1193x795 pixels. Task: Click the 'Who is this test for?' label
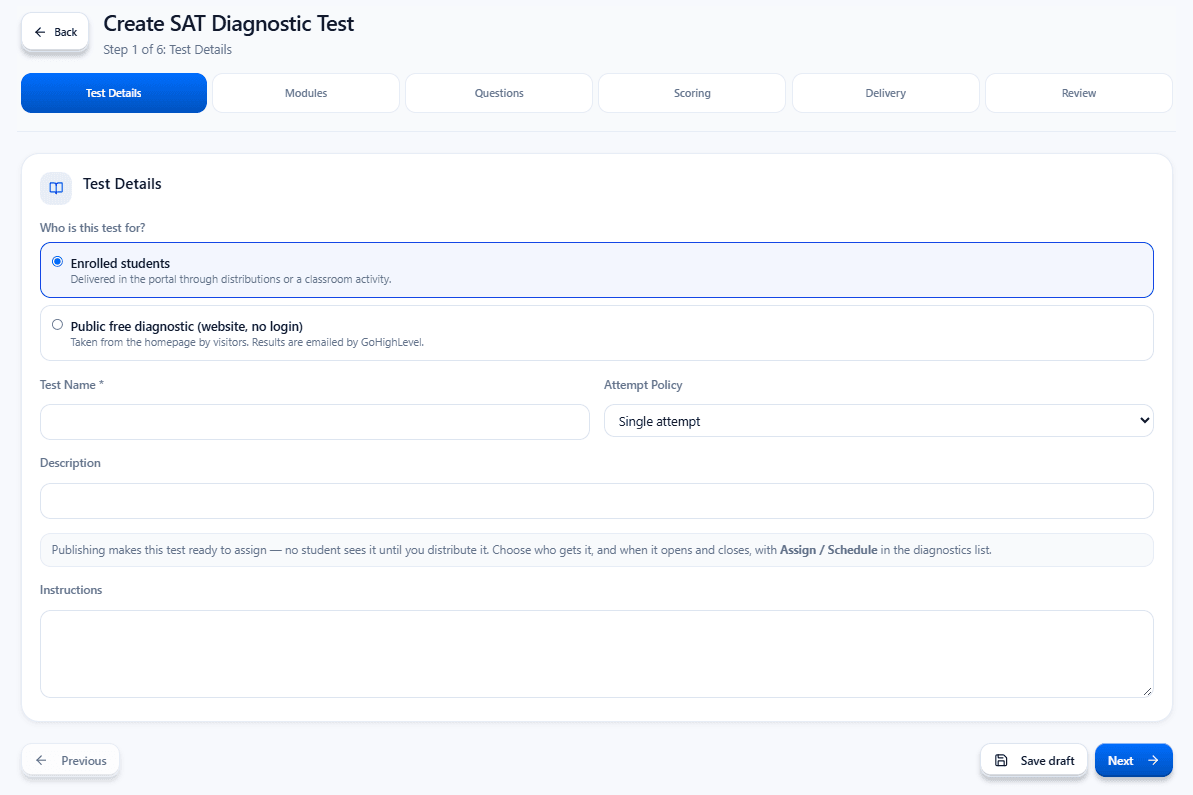point(93,227)
